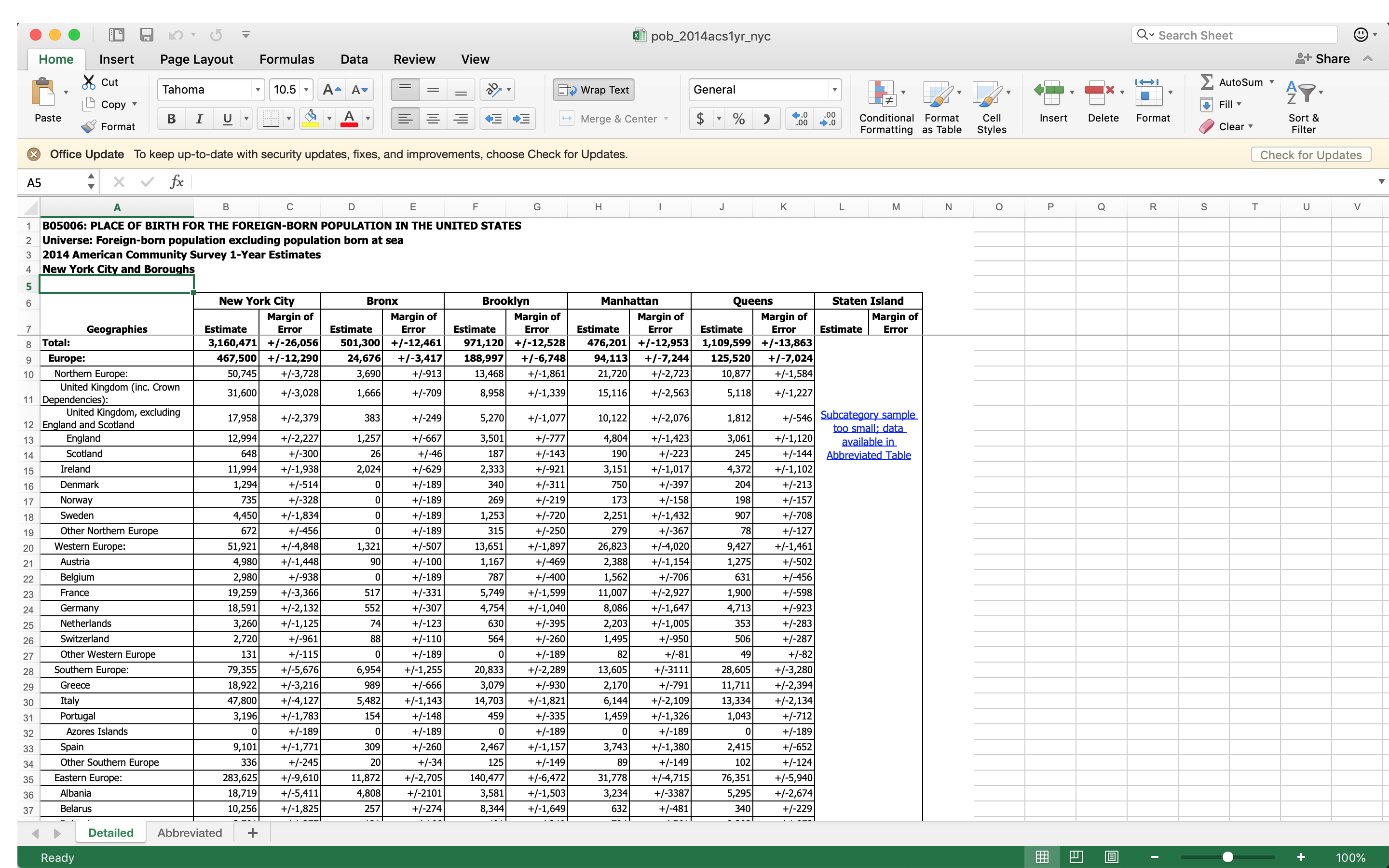
Task: Switch to Page Layout view in status bar
Action: click(x=1076, y=857)
